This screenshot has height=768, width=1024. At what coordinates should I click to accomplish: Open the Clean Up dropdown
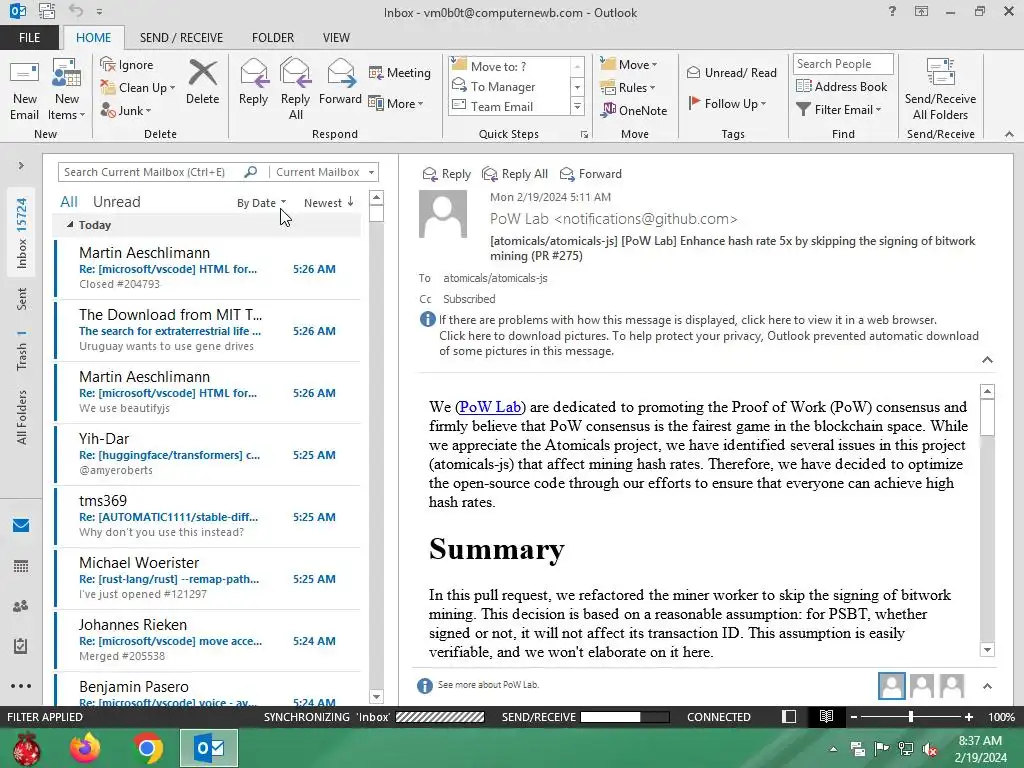[138, 88]
